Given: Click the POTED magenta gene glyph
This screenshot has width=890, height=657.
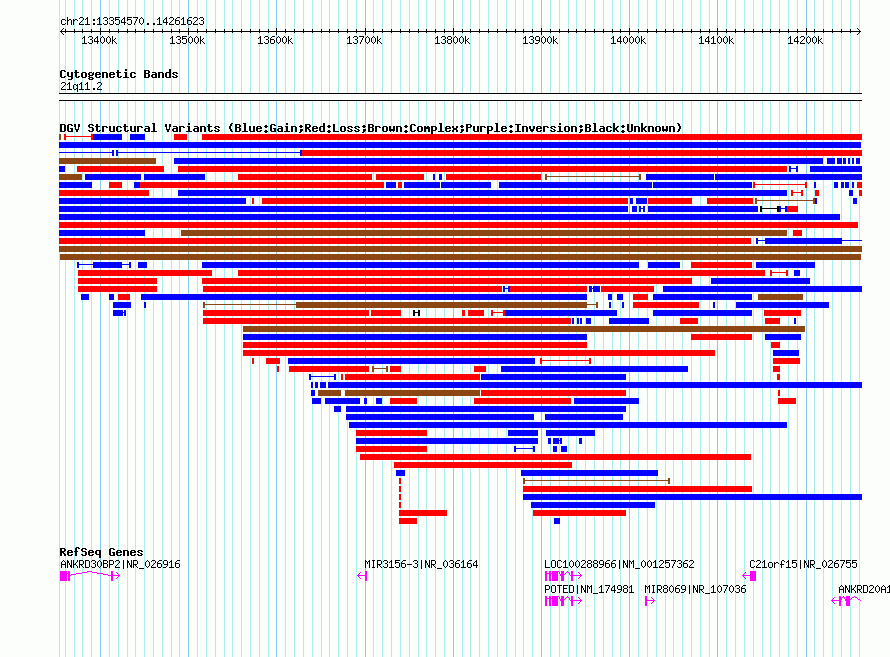Looking at the screenshot, I should pyautogui.click(x=563, y=601).
